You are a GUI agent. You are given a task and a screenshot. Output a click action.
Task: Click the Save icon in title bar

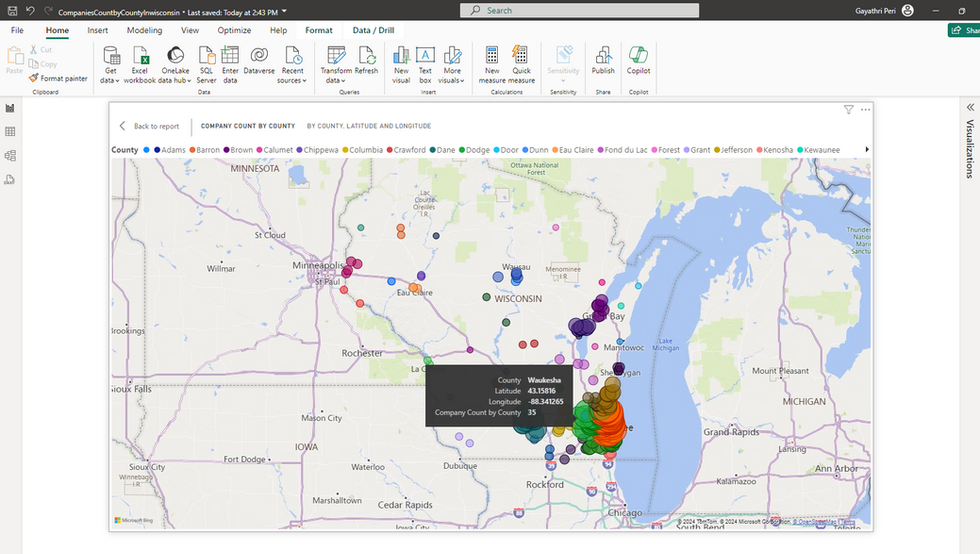pyautogui.click(x=12, y=11)
